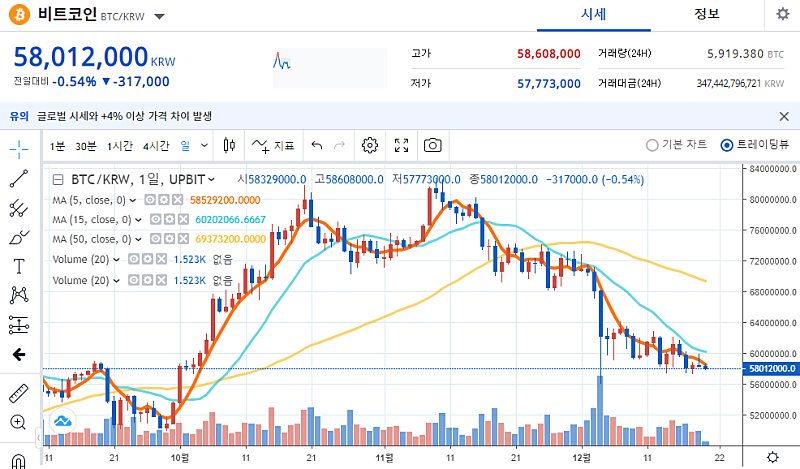Click the 58,012,000 KRW current price
800x469 pixels.
(x=94, y=57)
